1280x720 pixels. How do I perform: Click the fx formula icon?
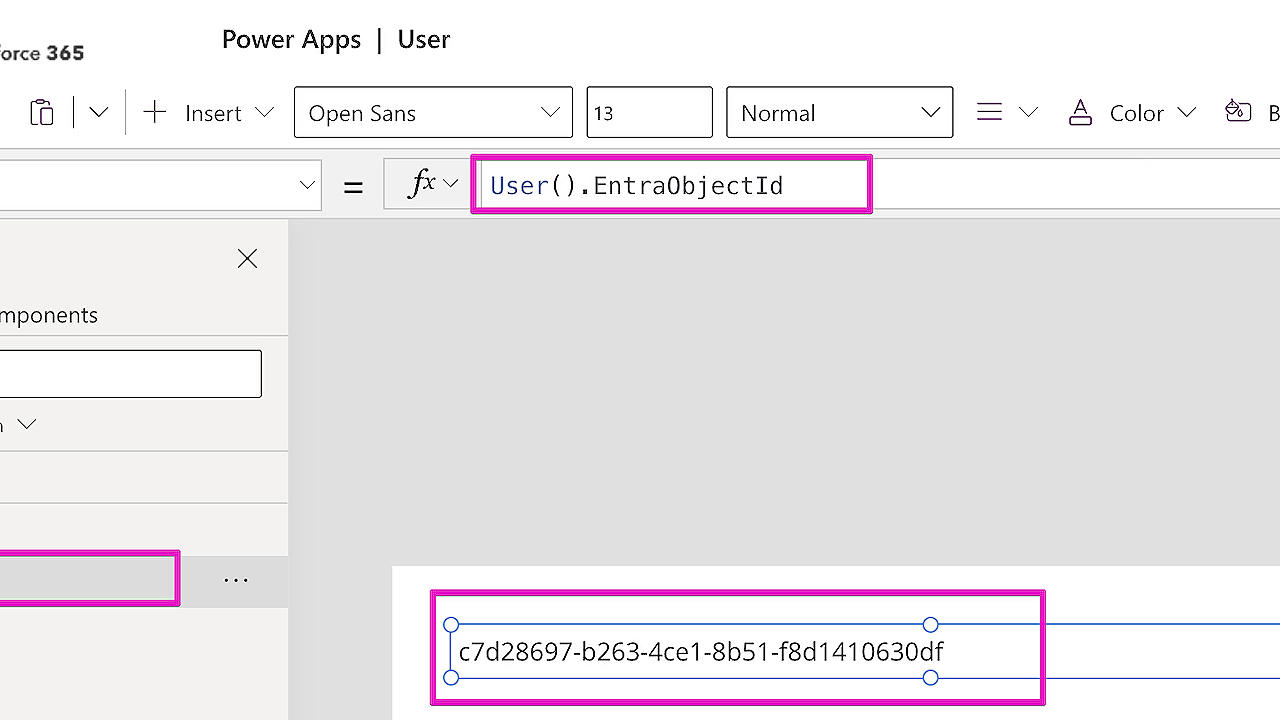(x=425, y=183)
